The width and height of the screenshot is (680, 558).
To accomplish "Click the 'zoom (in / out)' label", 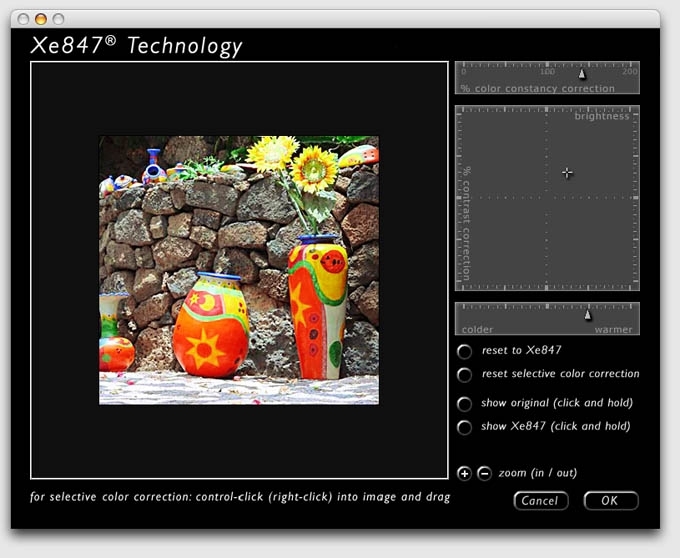I will click(x=538, y=473).
